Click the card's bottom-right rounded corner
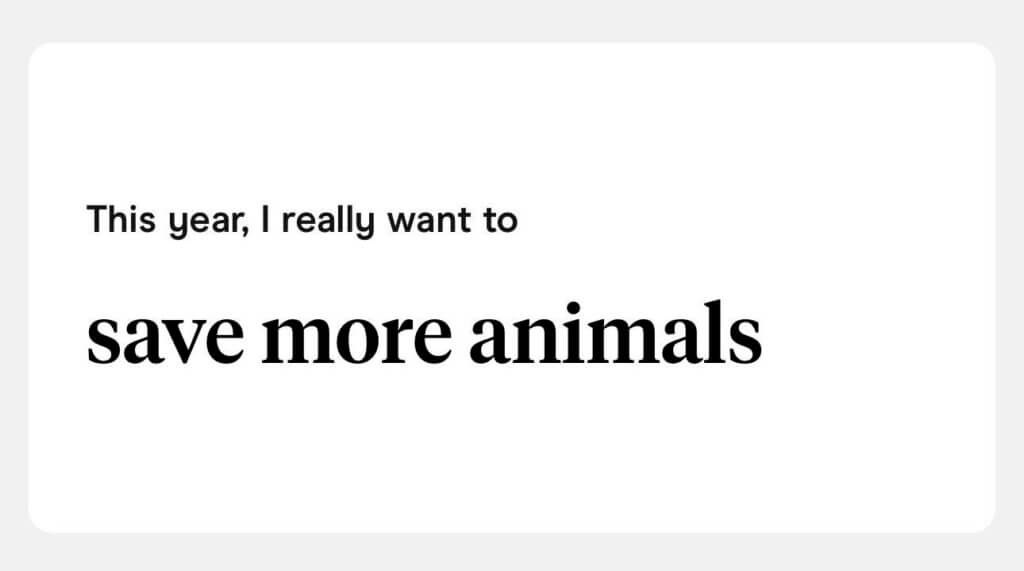Screen dimensions: 1024x571 (986, 523)
